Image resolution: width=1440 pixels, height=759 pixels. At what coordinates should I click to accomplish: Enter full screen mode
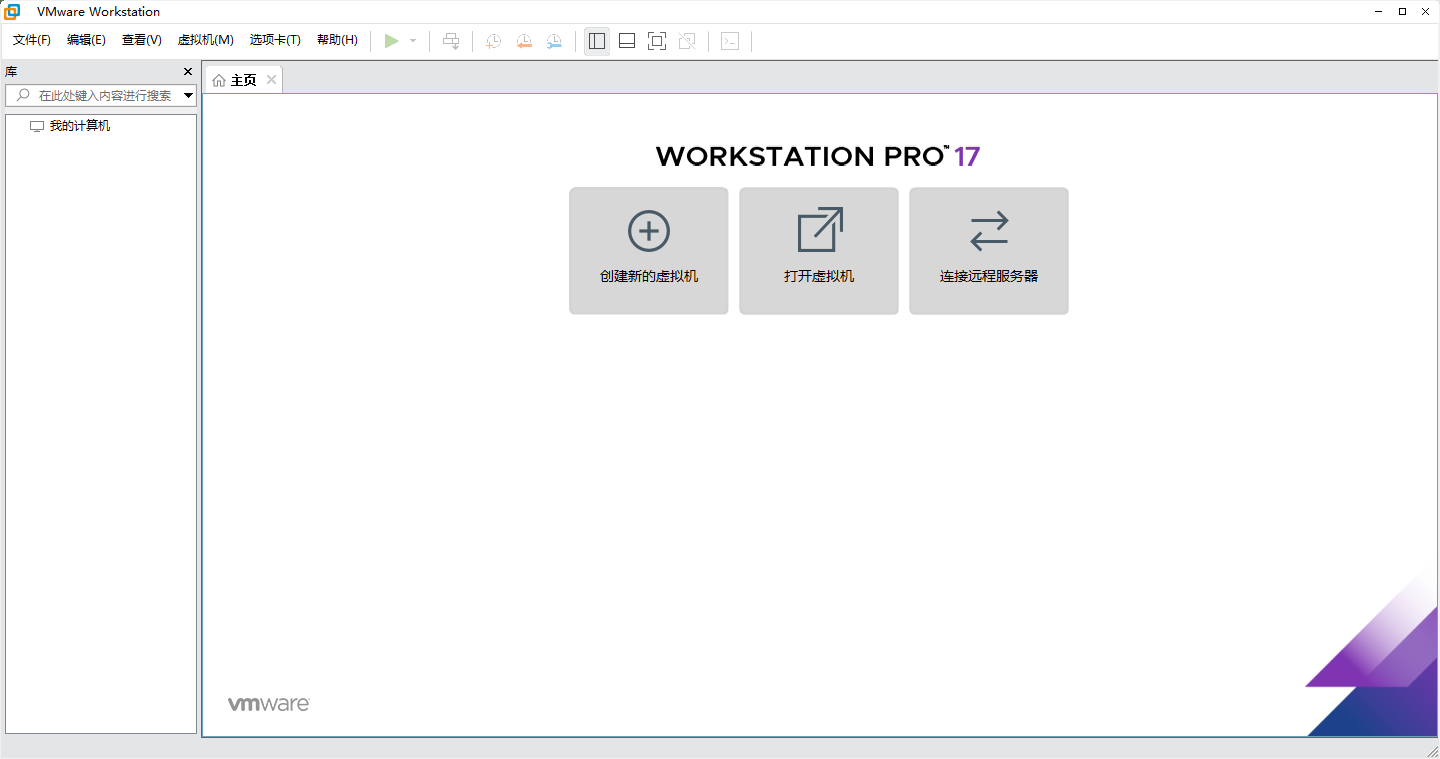pyautogui.click(x=656, y=41)
